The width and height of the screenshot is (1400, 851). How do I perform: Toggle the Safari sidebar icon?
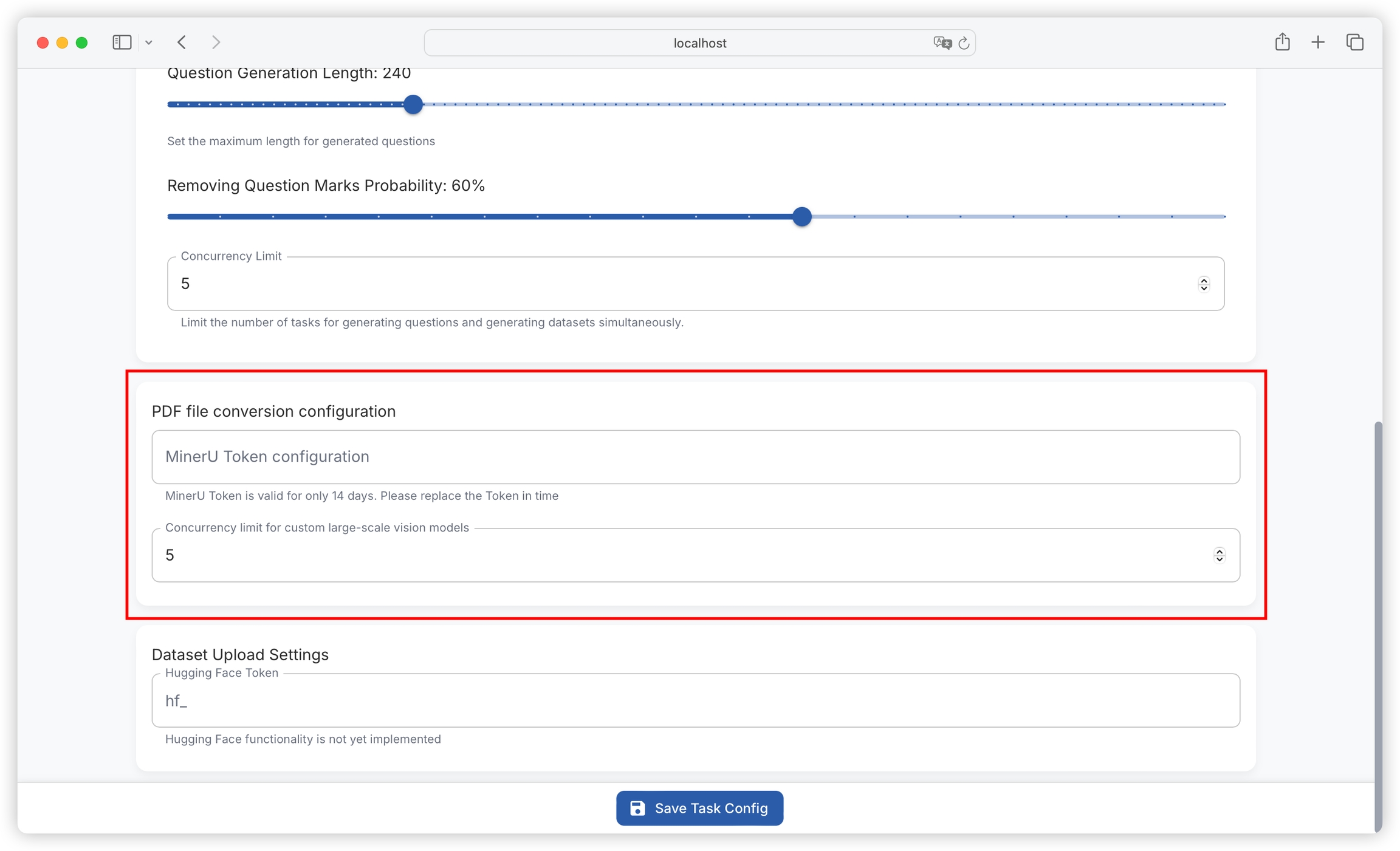click(x=122, y=42)
